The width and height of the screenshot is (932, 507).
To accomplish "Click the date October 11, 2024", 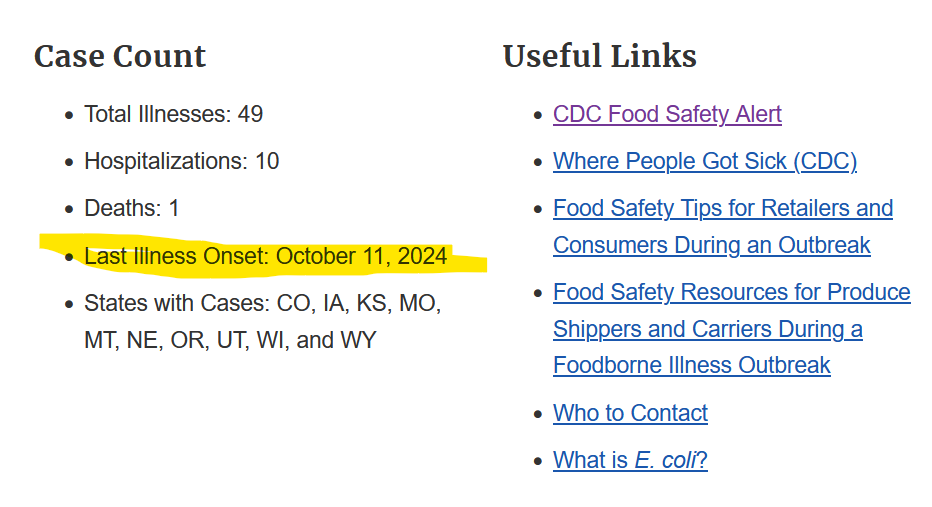I will tap(361, 256).
